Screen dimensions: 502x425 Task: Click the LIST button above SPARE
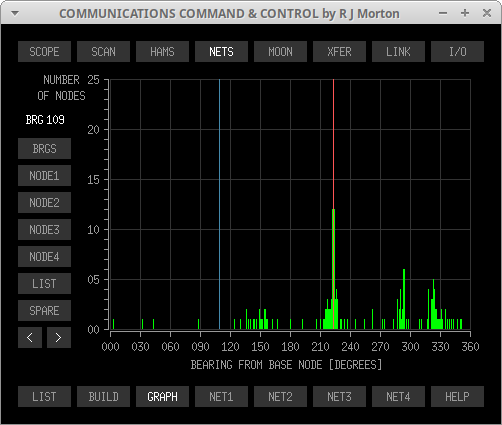coord(44,284)
